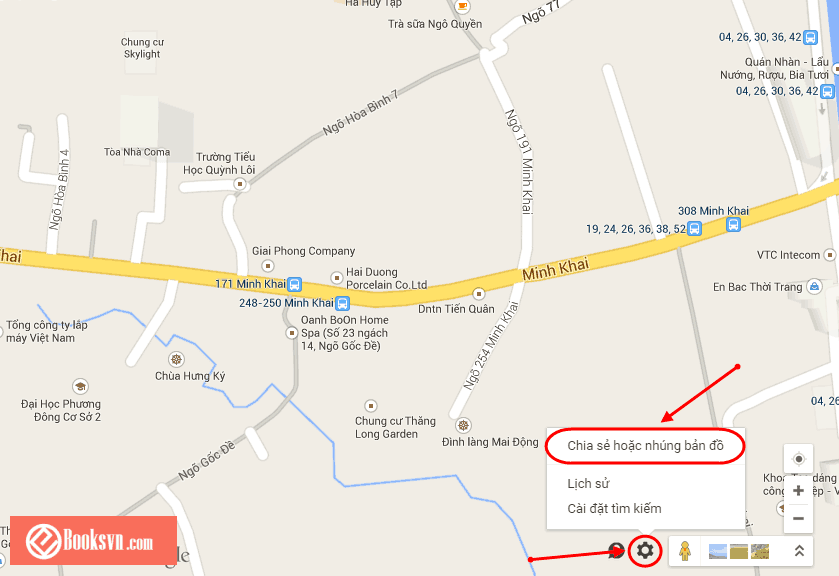This screenshot has height=576, width=839.
Task: Choose 'Cài đặt tìm kiếm' option
Action: click(614, 509)
